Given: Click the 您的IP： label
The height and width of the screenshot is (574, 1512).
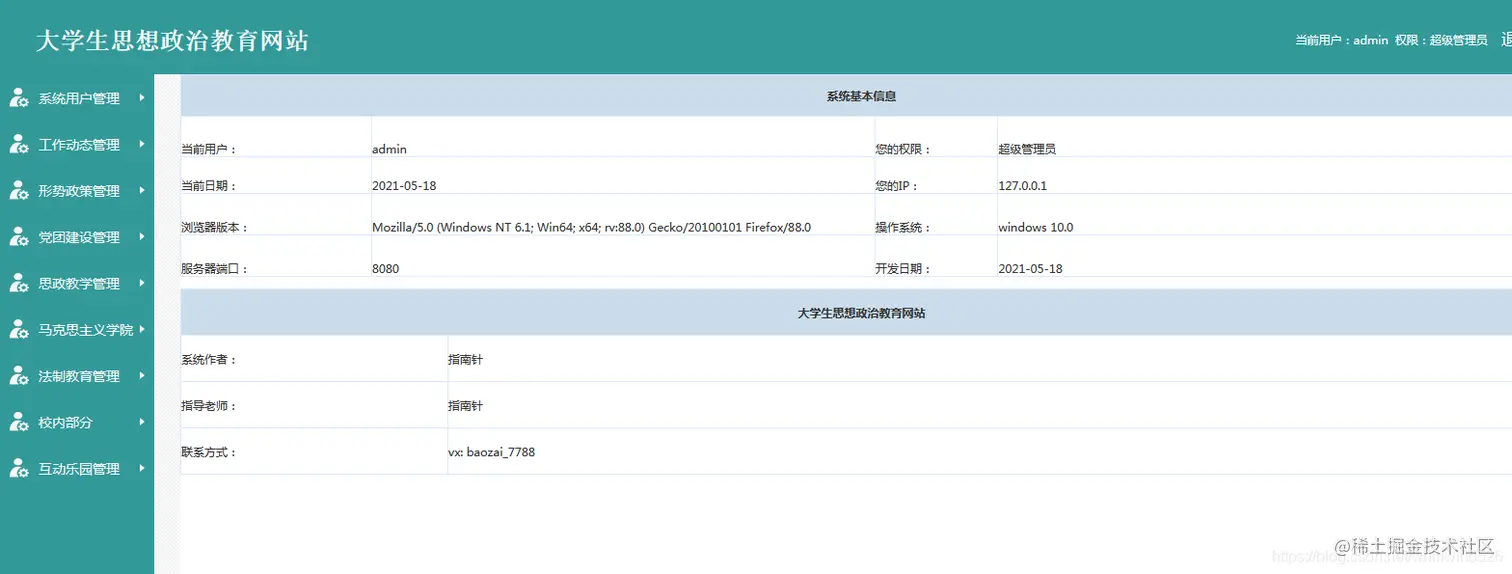Looking at the screenshot, I should [x=896, y=186].
